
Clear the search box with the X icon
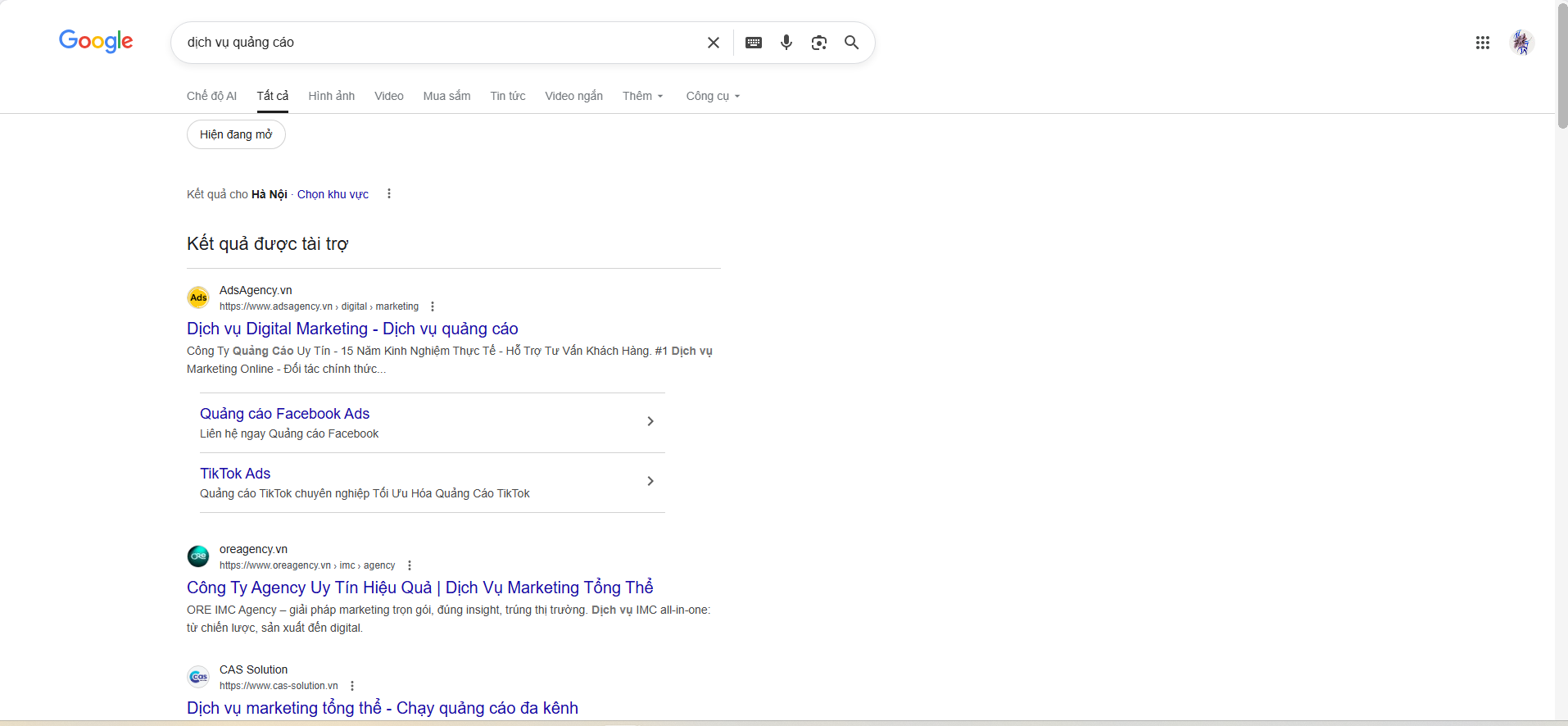click(x=714, y=43)
